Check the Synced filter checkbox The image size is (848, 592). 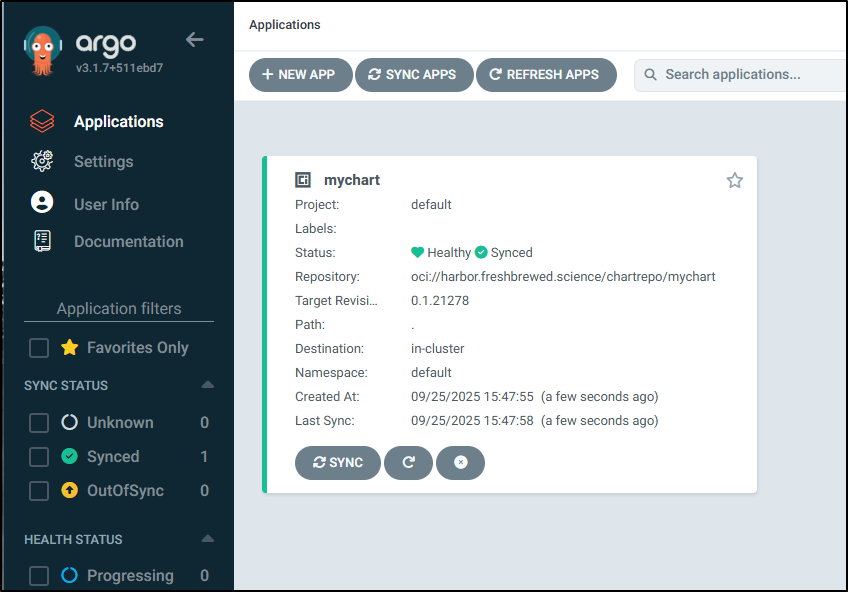(x=39, y=457)
